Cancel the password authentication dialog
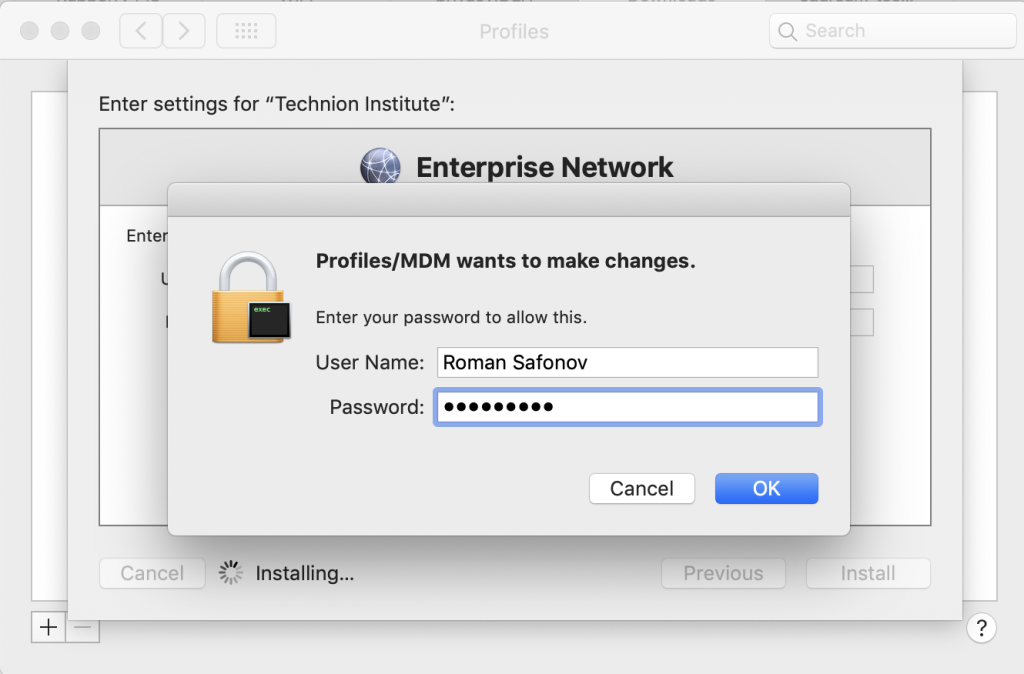The image size is (1024, 674). [642, 489]
